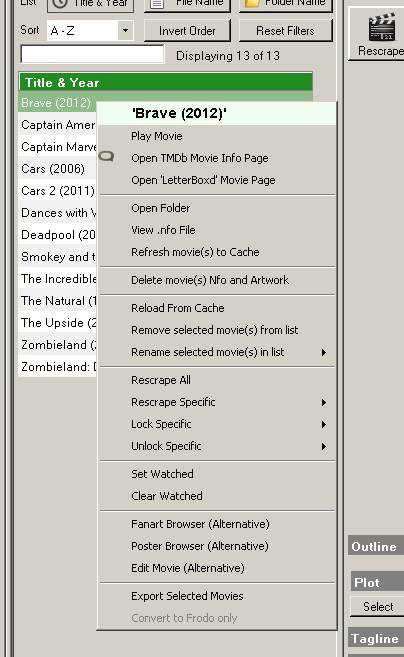Click the clock icon on the Title & Year button
This screenshot has width=404, height=657.
60,3
